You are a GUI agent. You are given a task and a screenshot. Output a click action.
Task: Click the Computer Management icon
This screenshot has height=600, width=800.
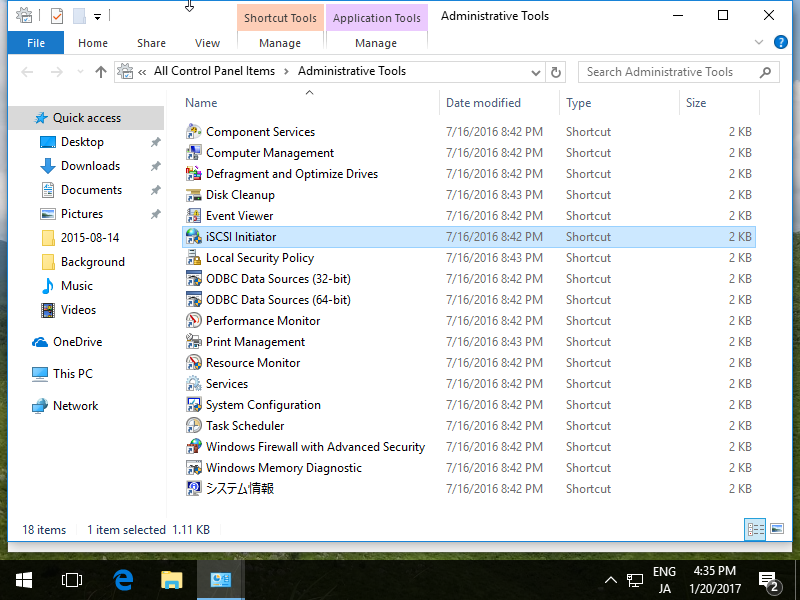(x=193, y=153)
